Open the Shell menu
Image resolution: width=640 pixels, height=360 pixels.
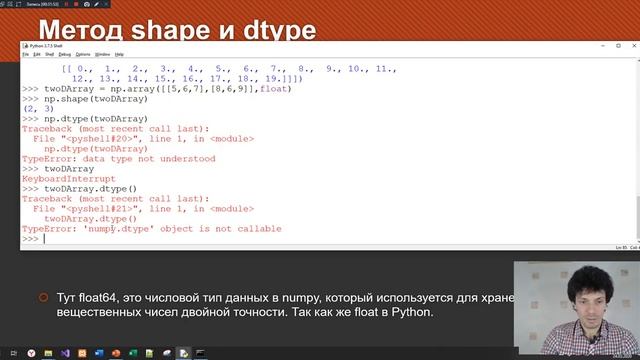pyautogui.click(x=49, y=54)
